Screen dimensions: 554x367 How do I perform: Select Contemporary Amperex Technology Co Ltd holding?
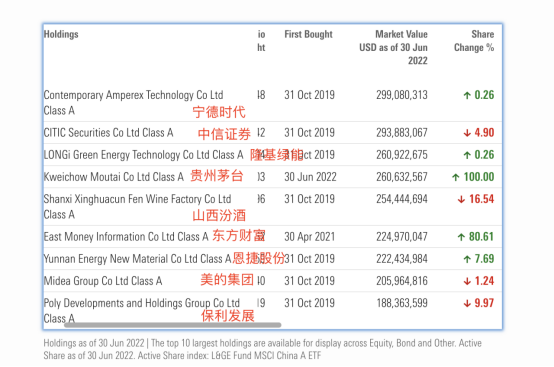[x=133, y=102]
